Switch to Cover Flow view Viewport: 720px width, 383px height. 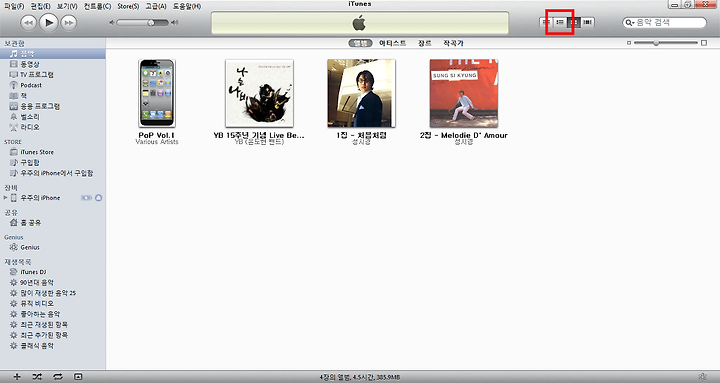click(587, 22)
